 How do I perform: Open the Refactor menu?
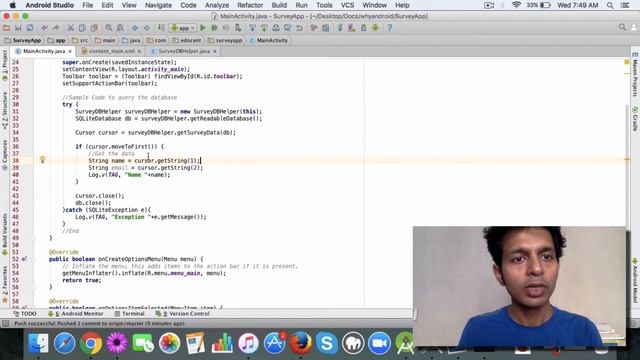(x=250, y=5)
